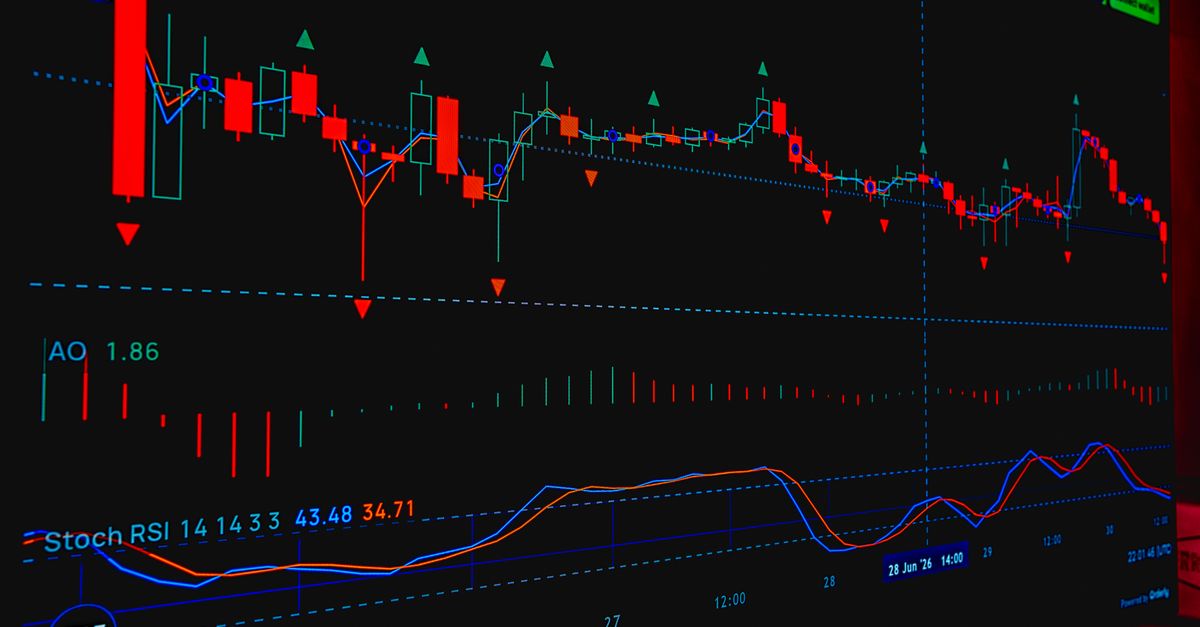
Task: Click the AO indicator label
Action: [67, 352]
